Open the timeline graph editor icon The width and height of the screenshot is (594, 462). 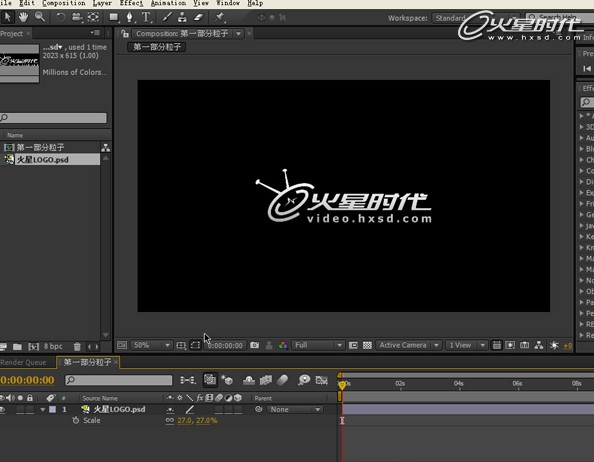(x=322, y=379)
